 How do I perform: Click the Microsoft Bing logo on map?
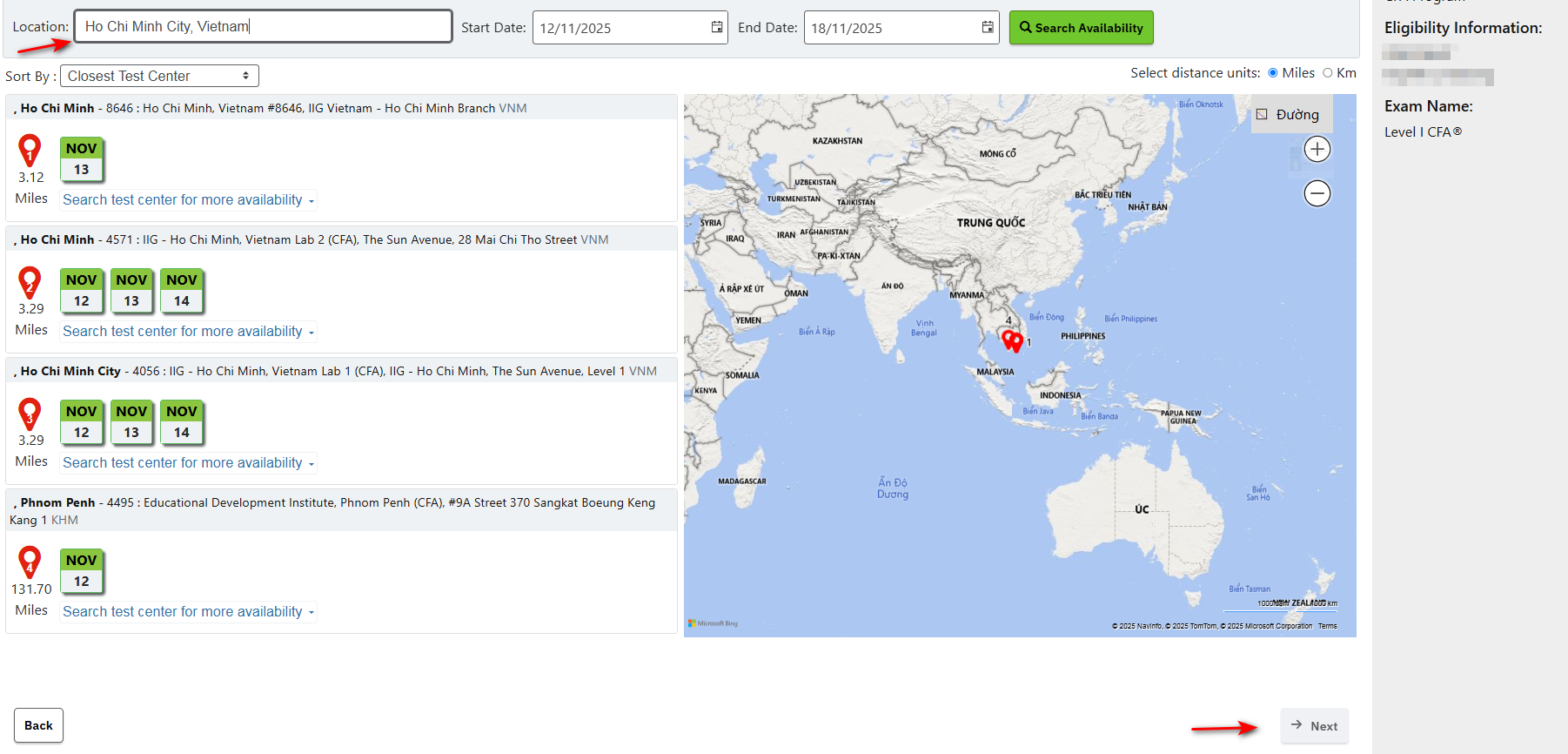[x=713, y=623]
